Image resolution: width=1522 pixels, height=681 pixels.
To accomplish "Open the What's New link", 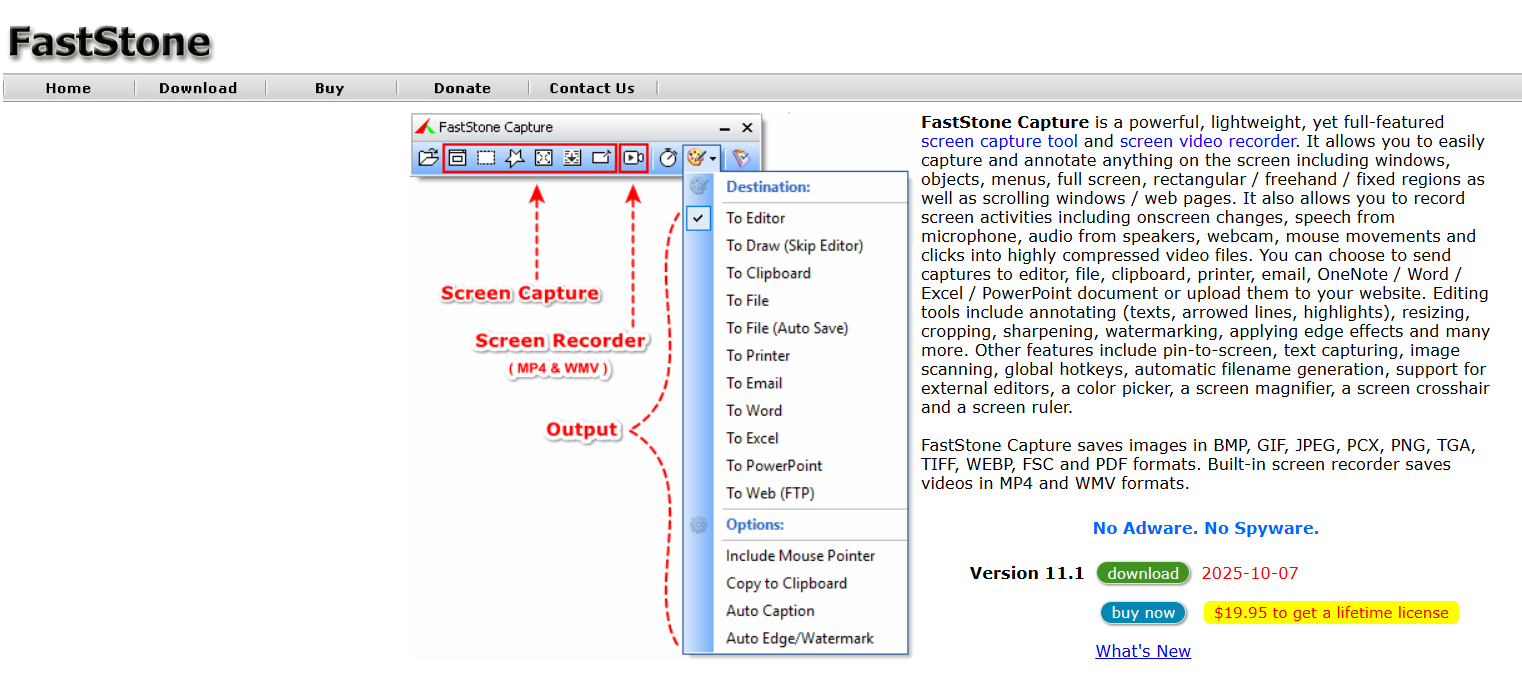I will click(x=1143, y=651).
